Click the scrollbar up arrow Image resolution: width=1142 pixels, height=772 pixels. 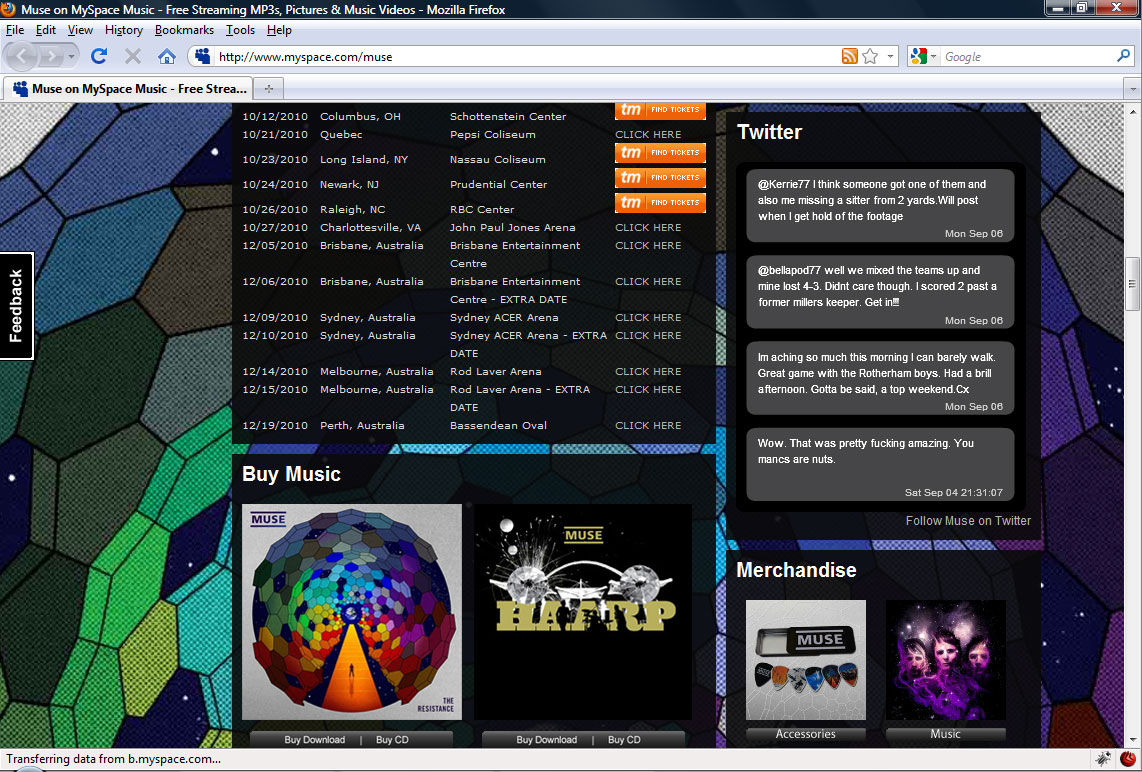tap(1133, 111)
